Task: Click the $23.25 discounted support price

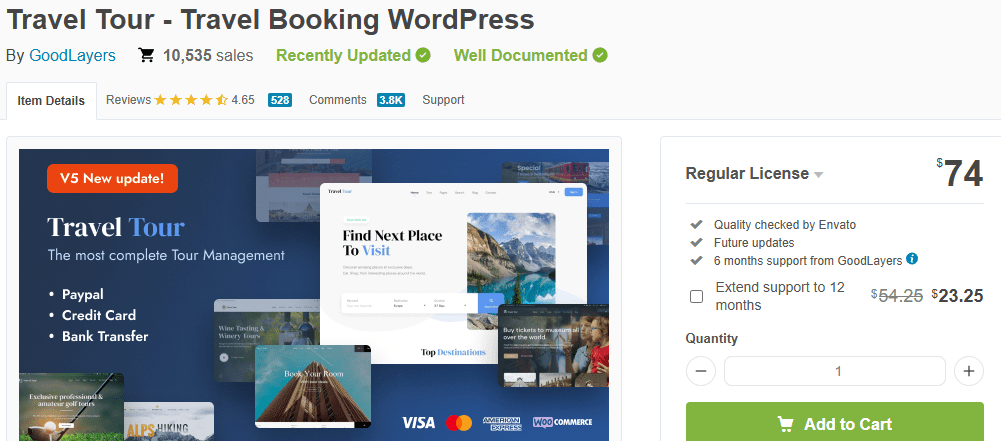Action: tap(957, 295)
